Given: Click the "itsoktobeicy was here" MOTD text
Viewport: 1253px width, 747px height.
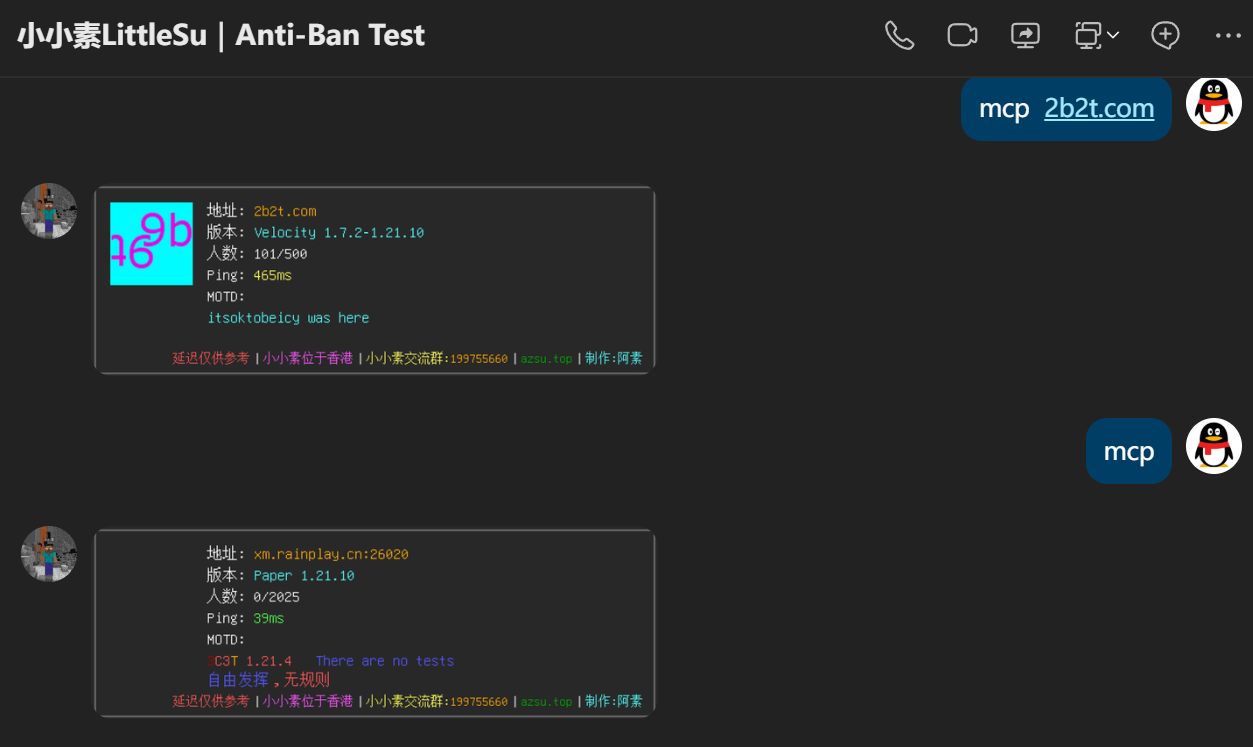Looking at the screenshot, I should tap(288, 318).
